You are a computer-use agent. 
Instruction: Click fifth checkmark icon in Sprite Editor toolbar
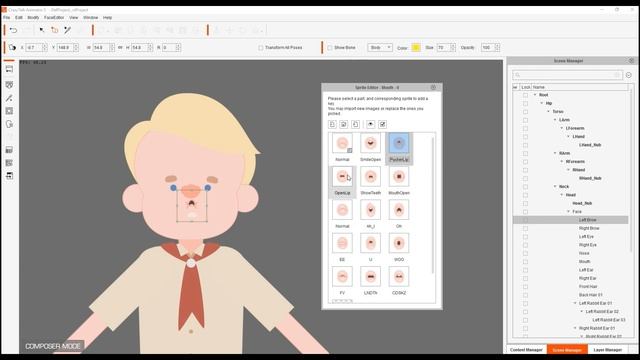pyautogui.click(x=382, y=124)
